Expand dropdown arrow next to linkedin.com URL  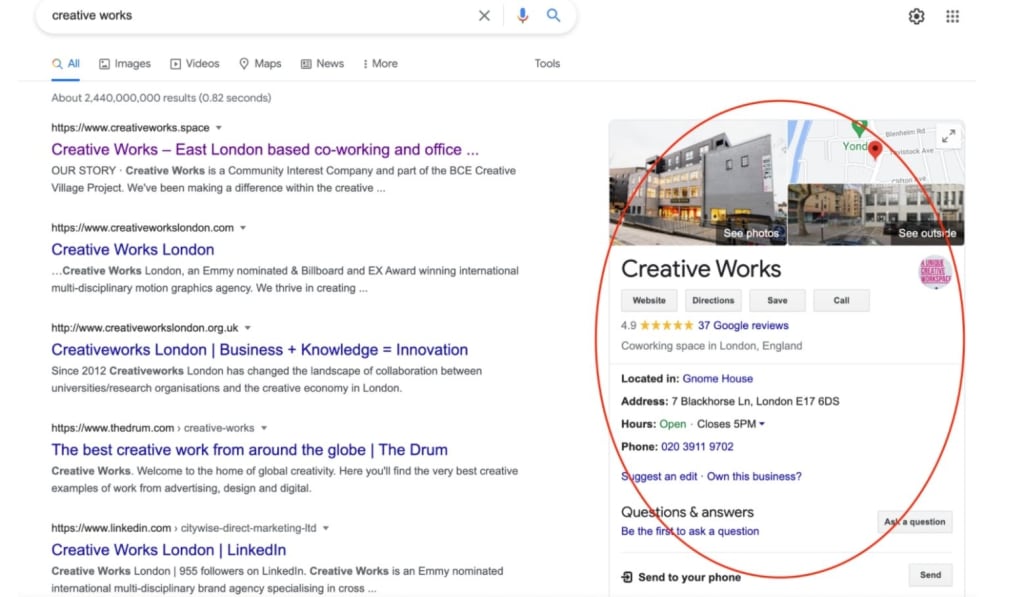(x=325, y=528)
